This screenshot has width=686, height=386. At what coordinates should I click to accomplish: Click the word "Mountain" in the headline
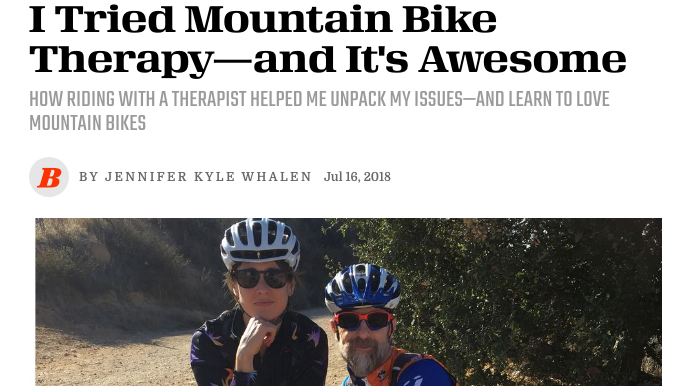(x=289, y=19)
